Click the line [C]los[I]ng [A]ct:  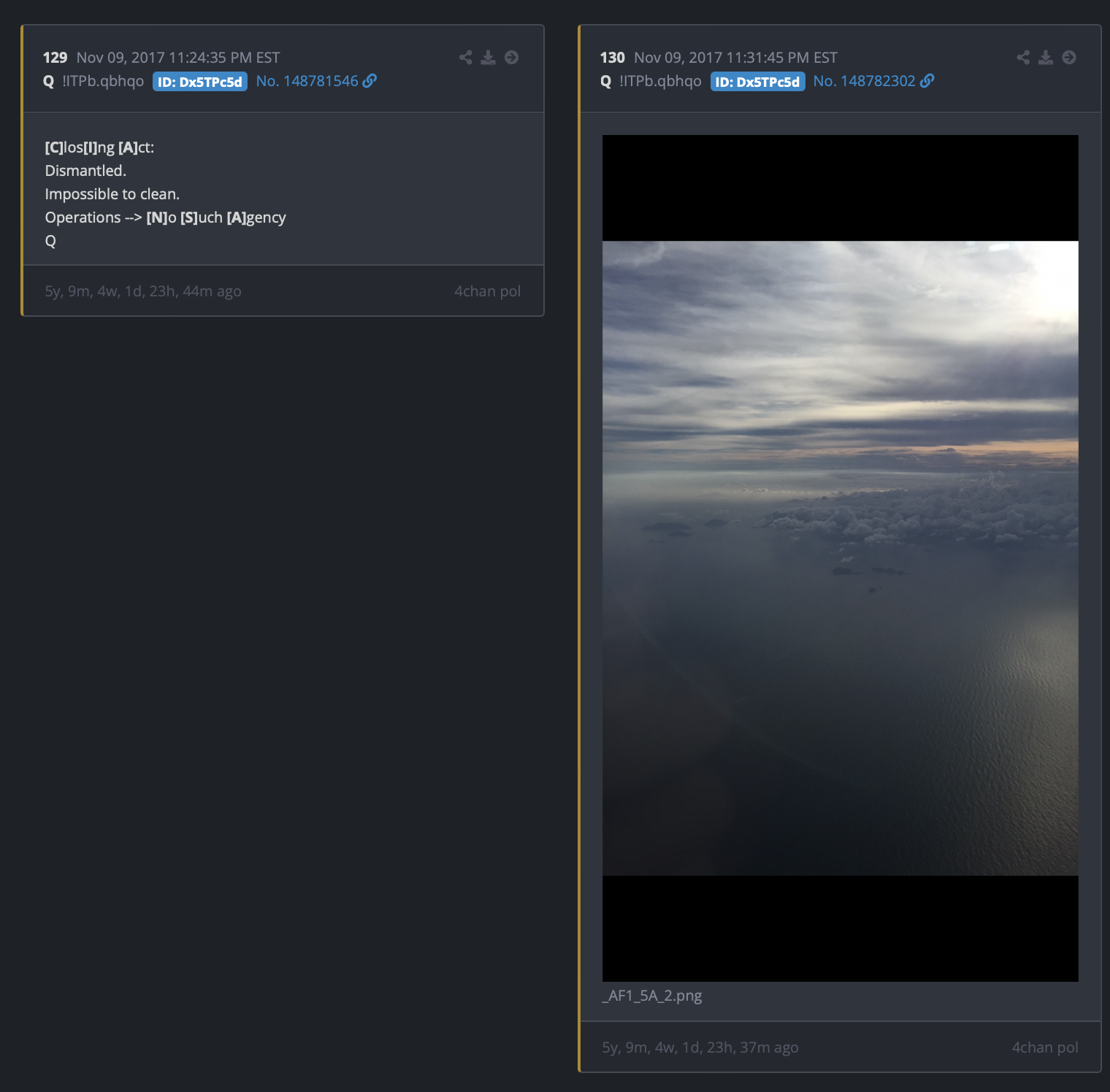99,147
